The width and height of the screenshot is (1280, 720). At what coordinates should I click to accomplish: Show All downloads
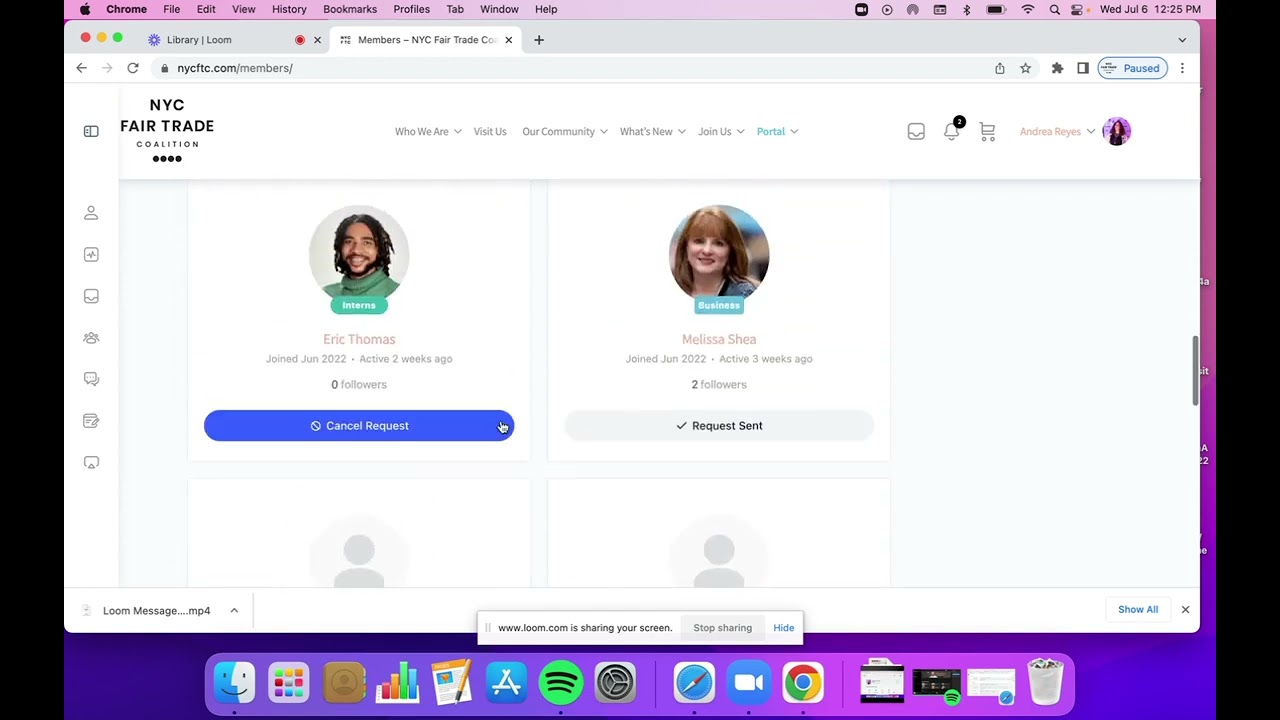1138,609
